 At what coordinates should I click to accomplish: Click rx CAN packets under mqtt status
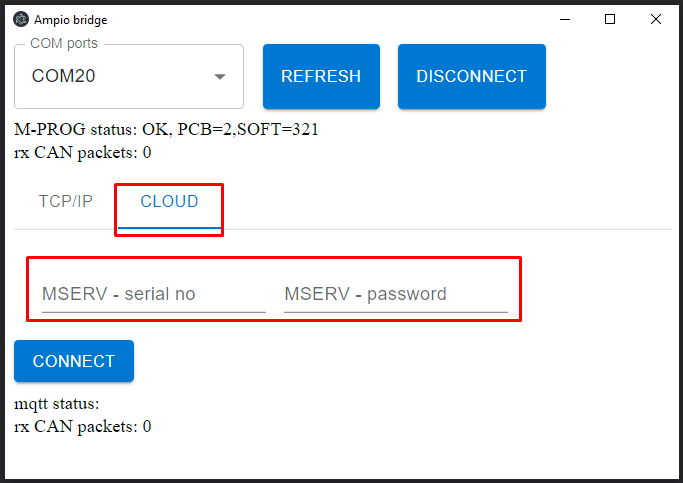coord(83,426)
